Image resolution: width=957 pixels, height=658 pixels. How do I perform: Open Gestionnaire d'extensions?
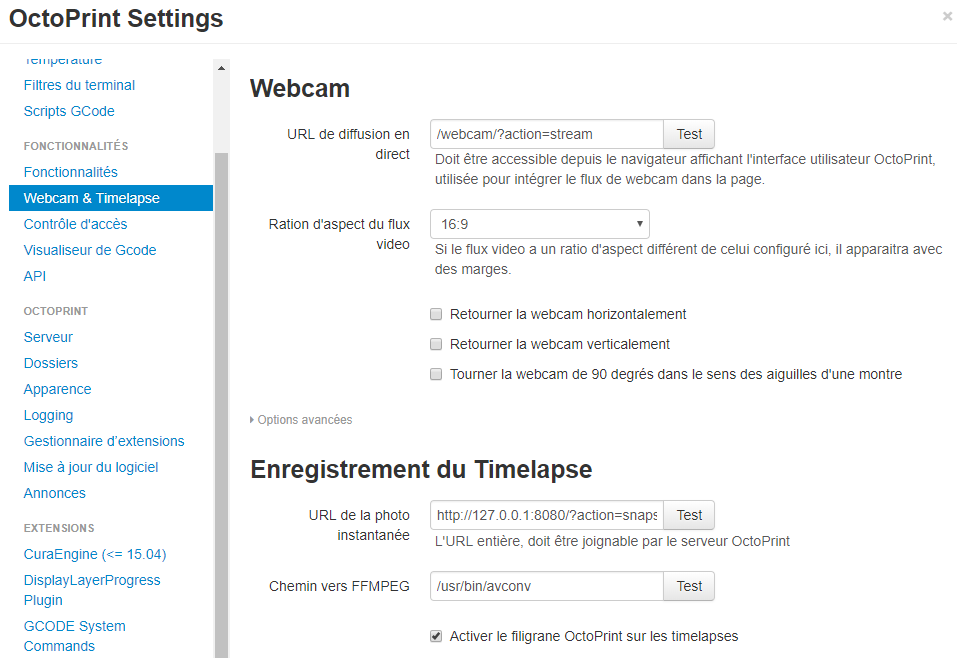coord(104,441)
